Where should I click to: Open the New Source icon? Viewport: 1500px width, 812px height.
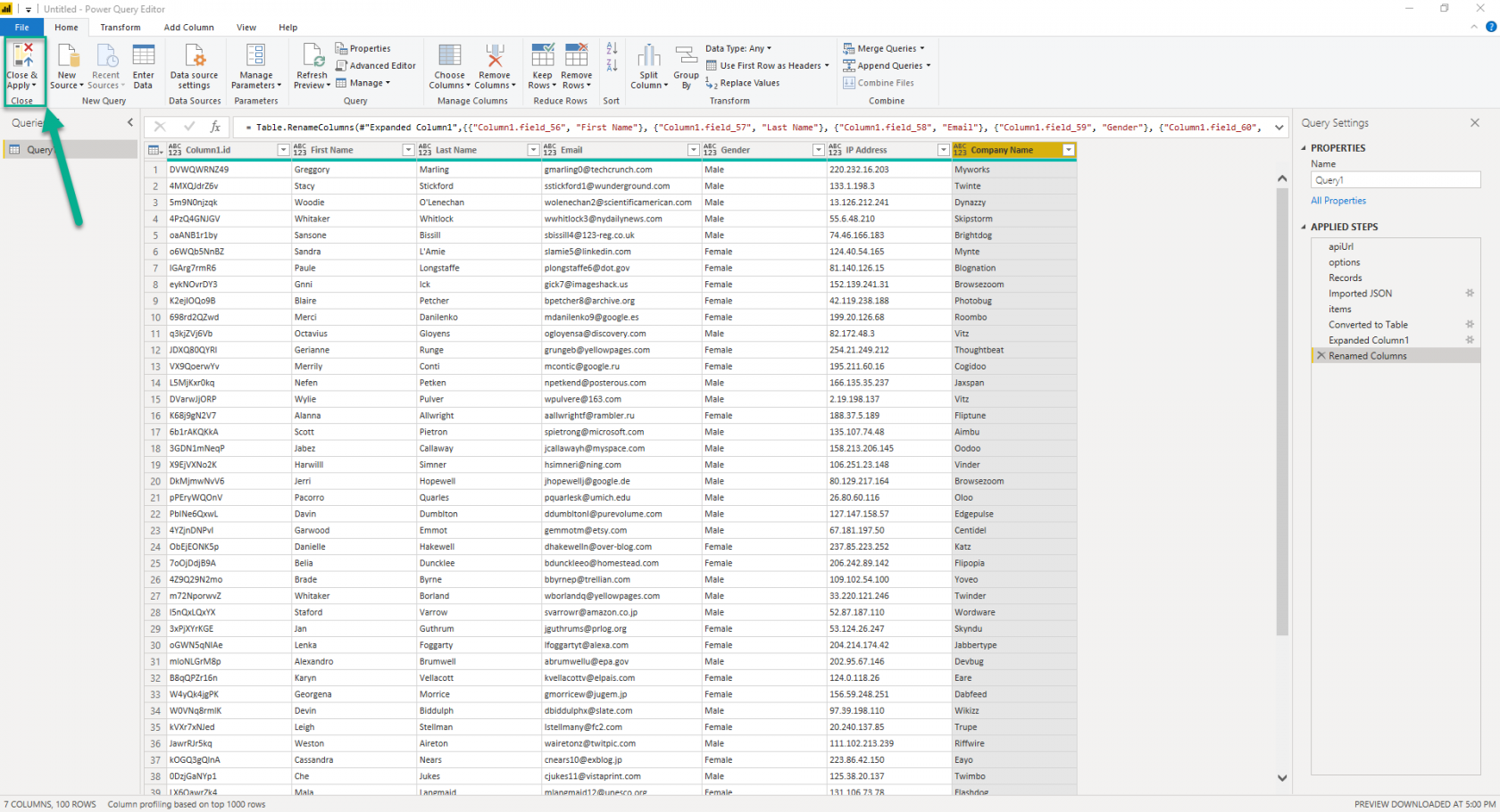pos(67,55)
